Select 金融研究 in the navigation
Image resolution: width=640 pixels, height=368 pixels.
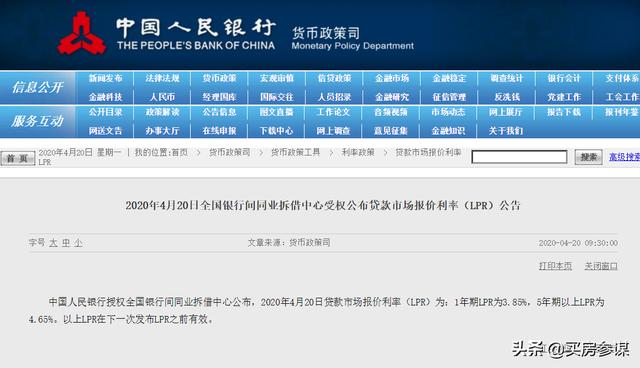coord(392,97)
